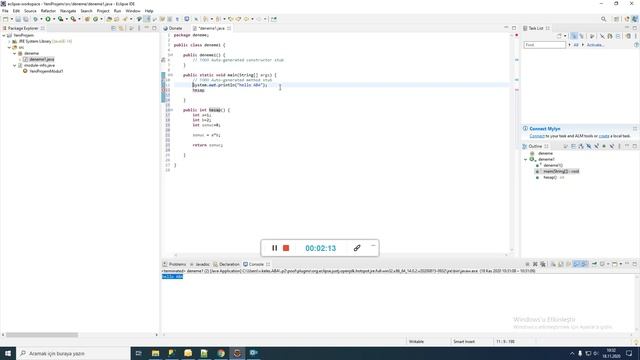The image size is (640, 360).
Task: Select hesap() in the Outline
Action: tap(550, 178)
